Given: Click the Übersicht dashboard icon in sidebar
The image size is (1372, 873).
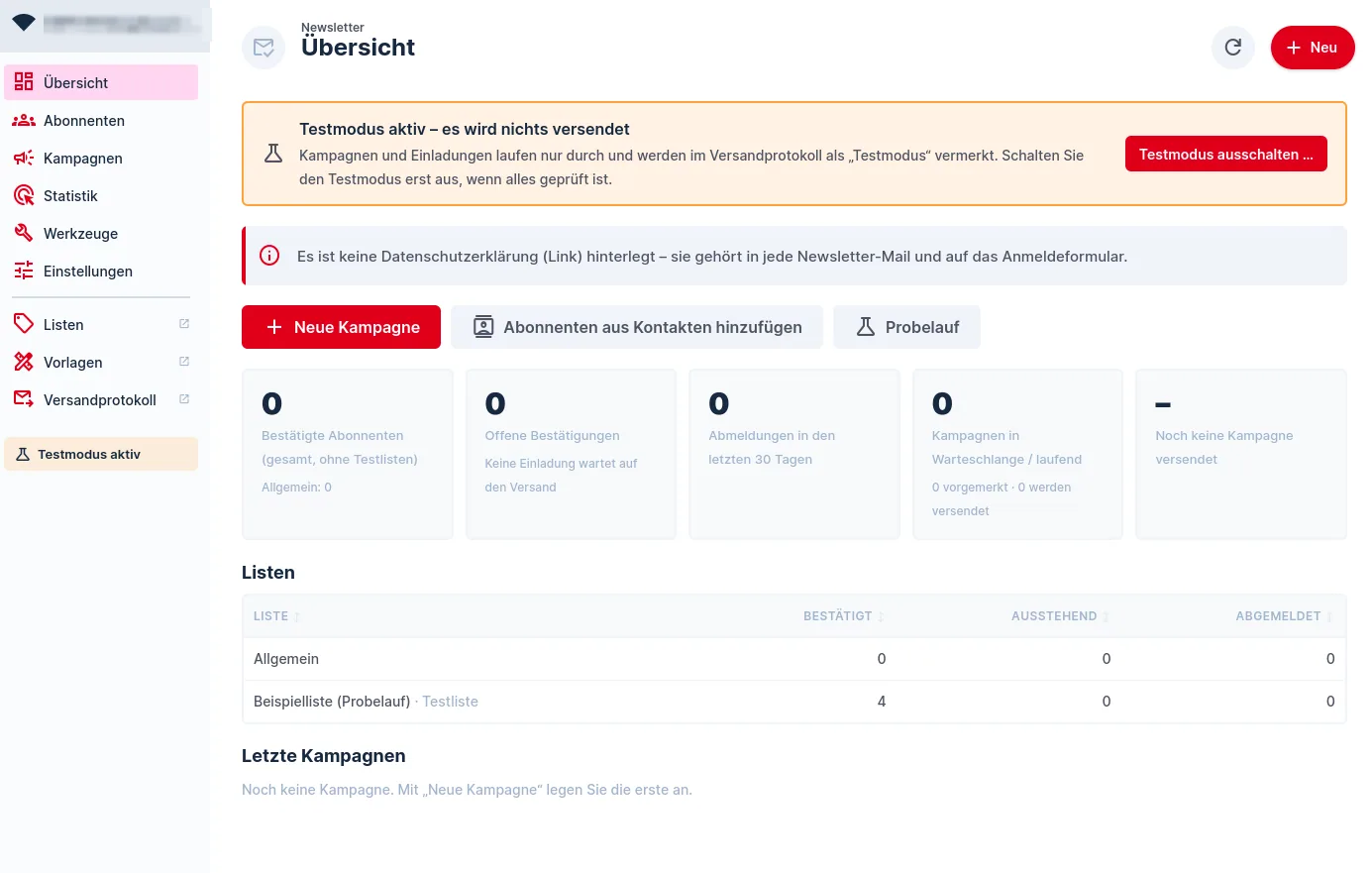Looking at the screenshot, I should tap(24, 82).
